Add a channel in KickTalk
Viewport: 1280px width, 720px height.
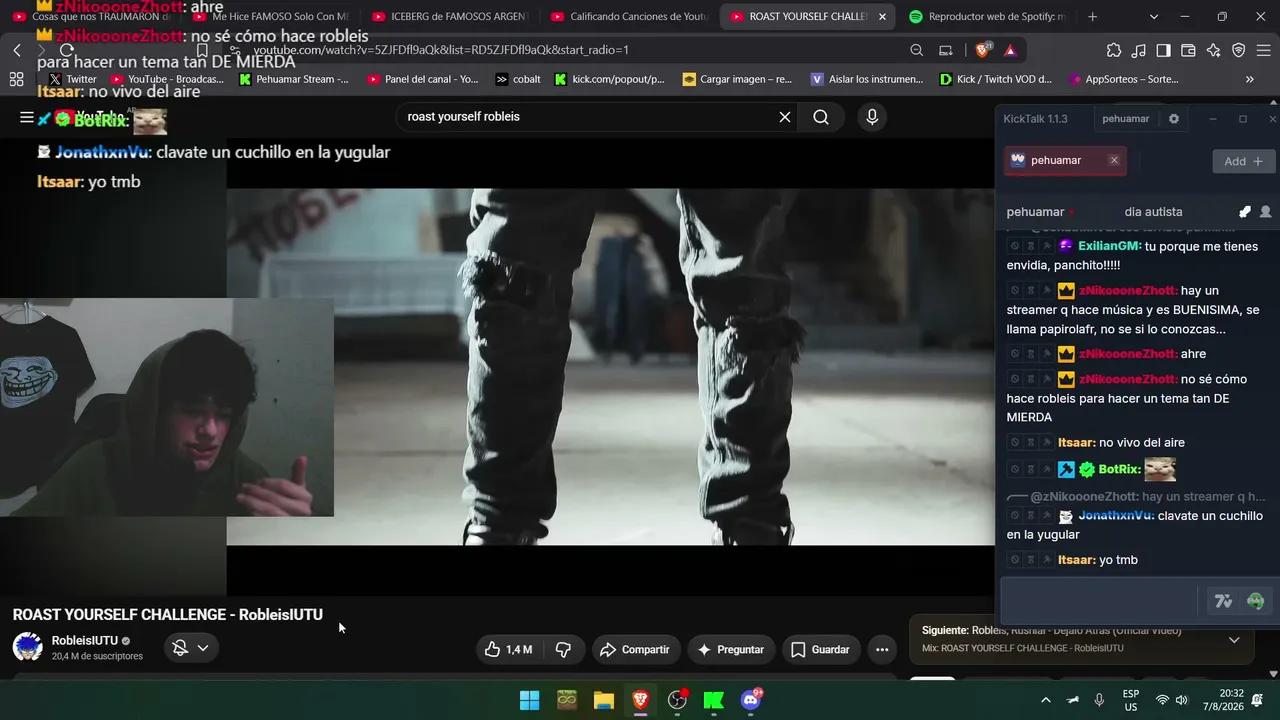(1244, 161)
